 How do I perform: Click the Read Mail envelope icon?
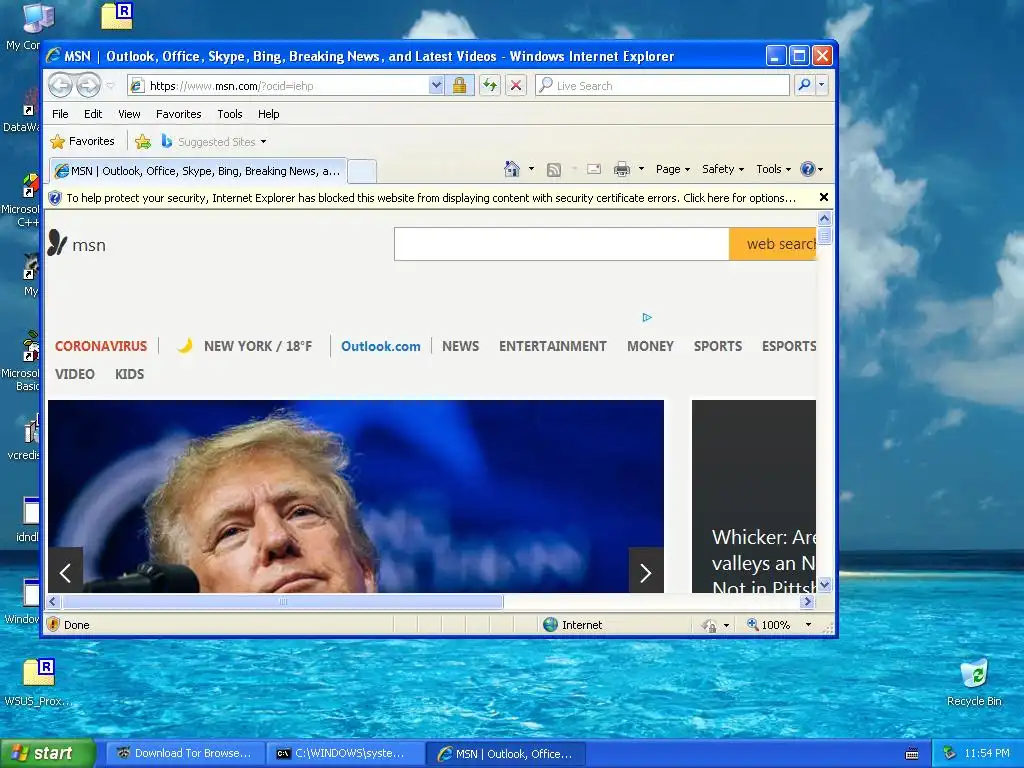pyautogui.click(x=594, y=169)
